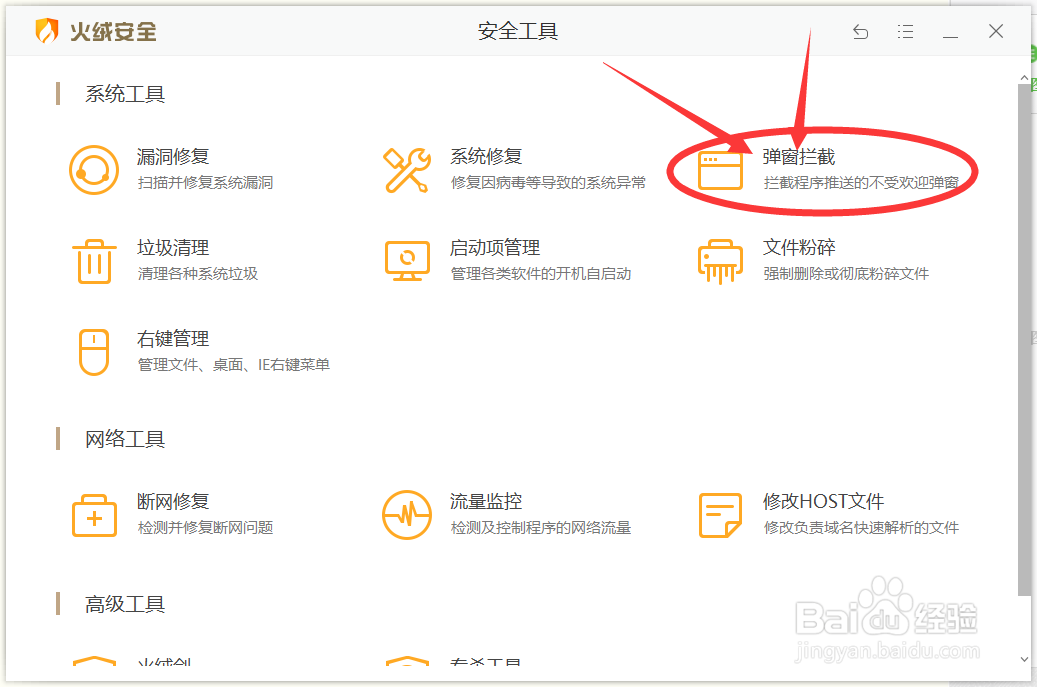Click the 断网修复 first-aid kit icon

coord(94,515)
